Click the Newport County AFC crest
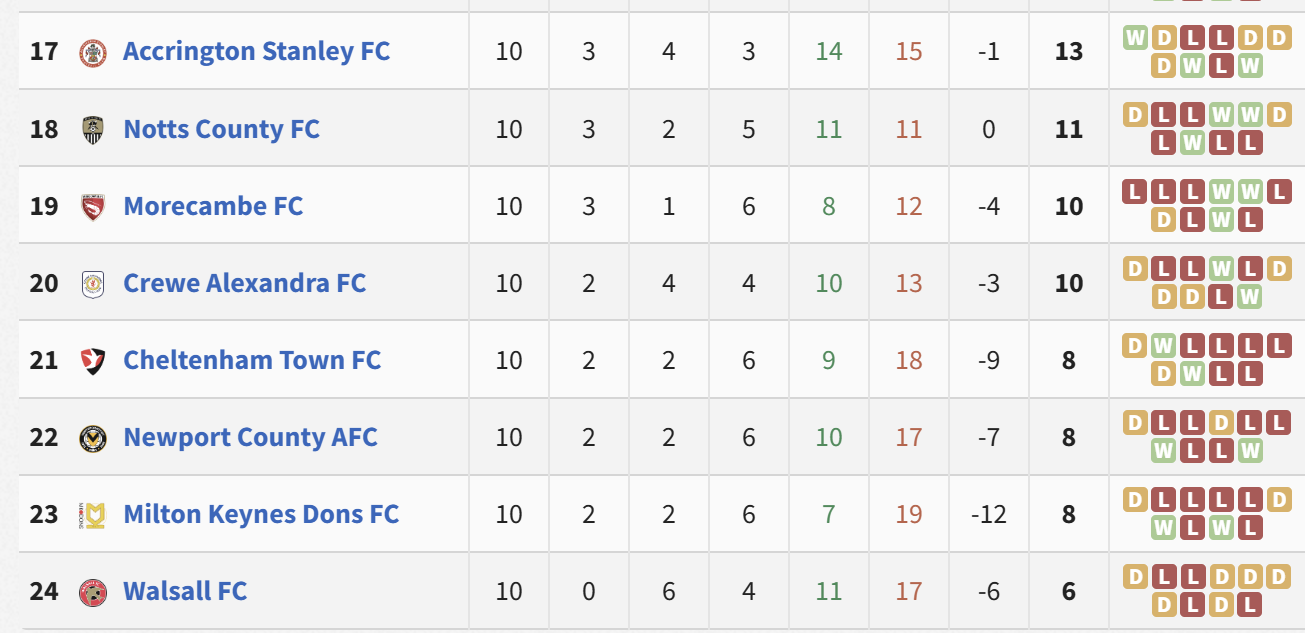The height and width of the screenshot is (633, 1305). pyautogui.click(x=93, y=438)
